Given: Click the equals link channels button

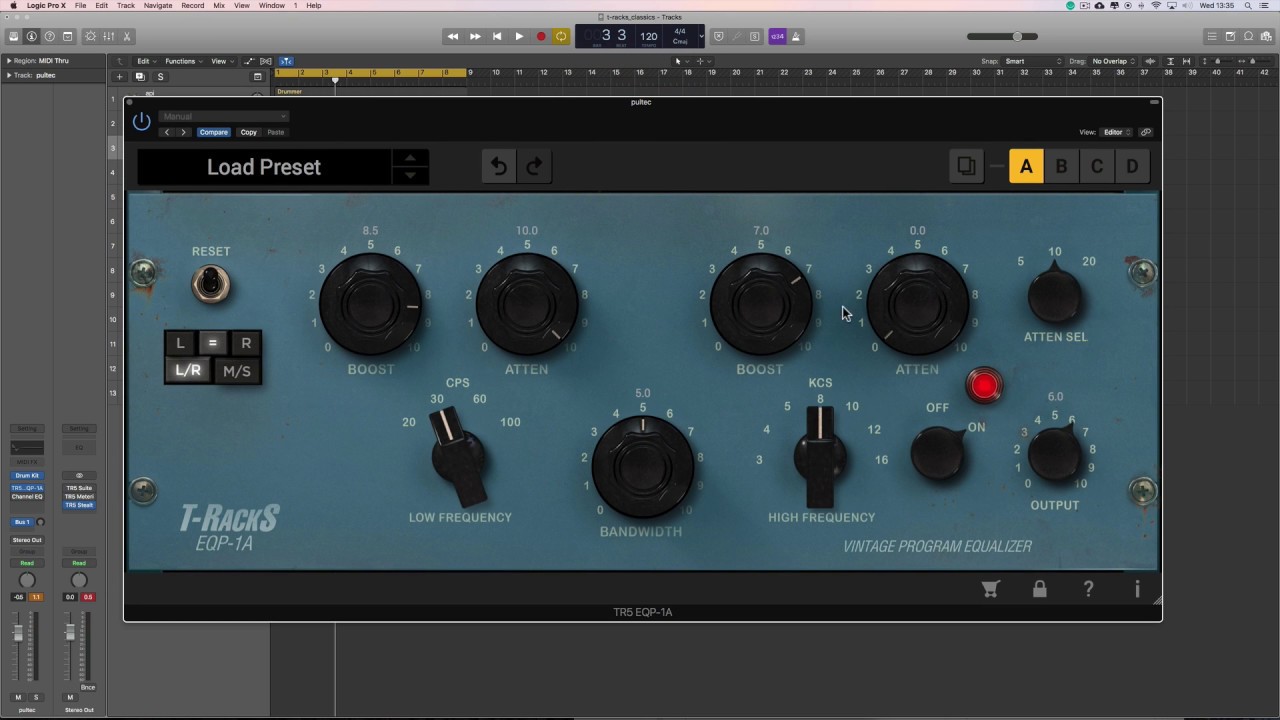Looking at the screenshot, I should (212, 344).
